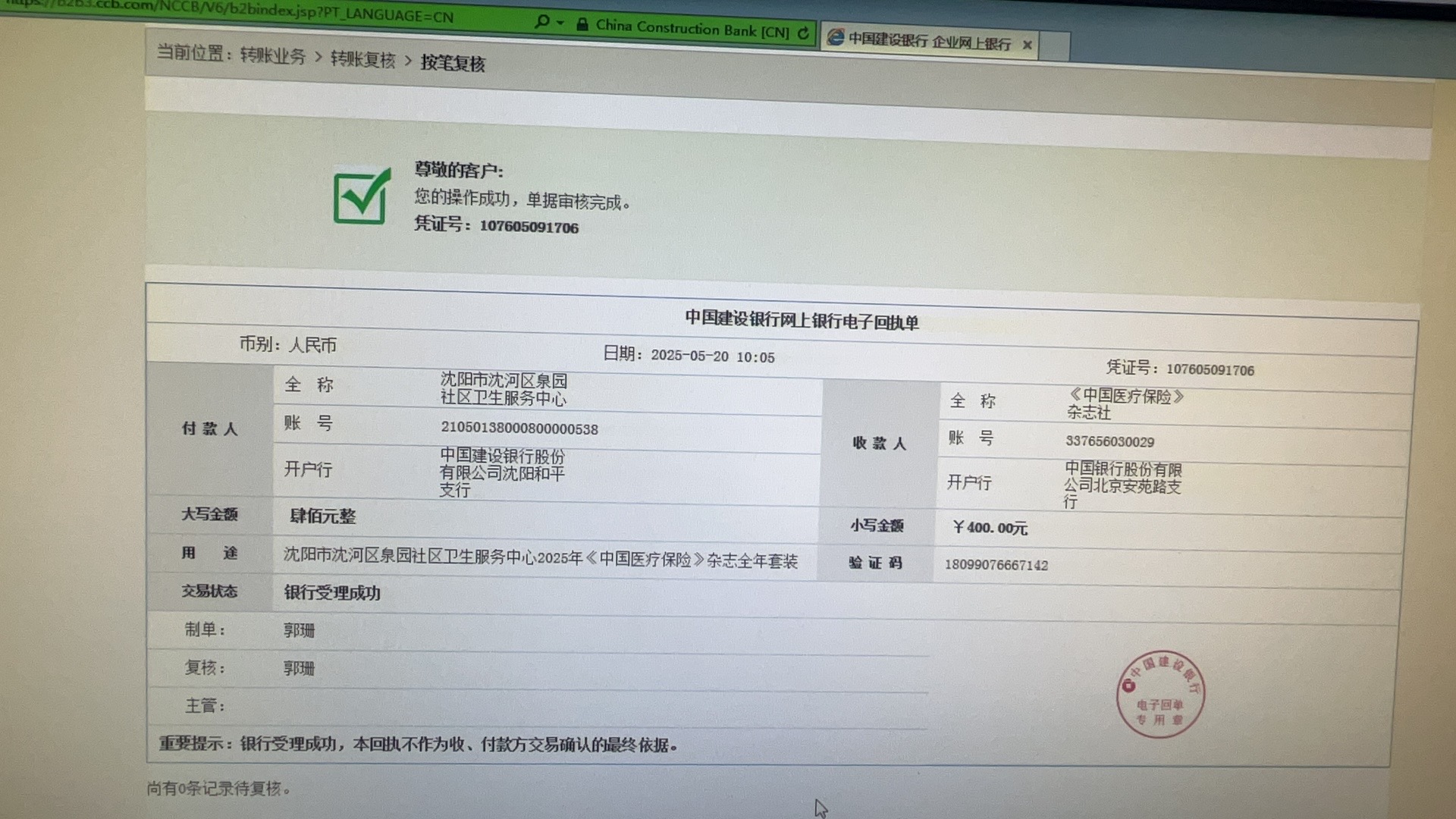Click transaction status 银行受理成功

click(332, 593)
